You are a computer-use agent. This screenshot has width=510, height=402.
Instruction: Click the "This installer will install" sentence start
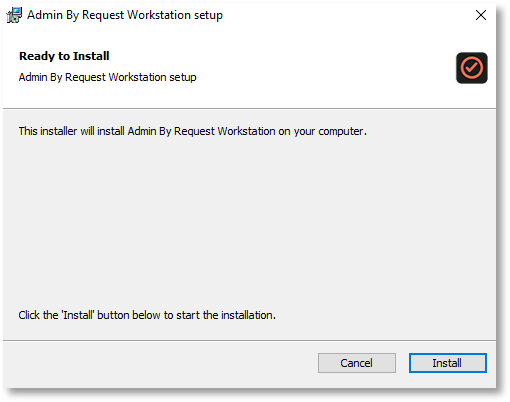coord(72,131)
